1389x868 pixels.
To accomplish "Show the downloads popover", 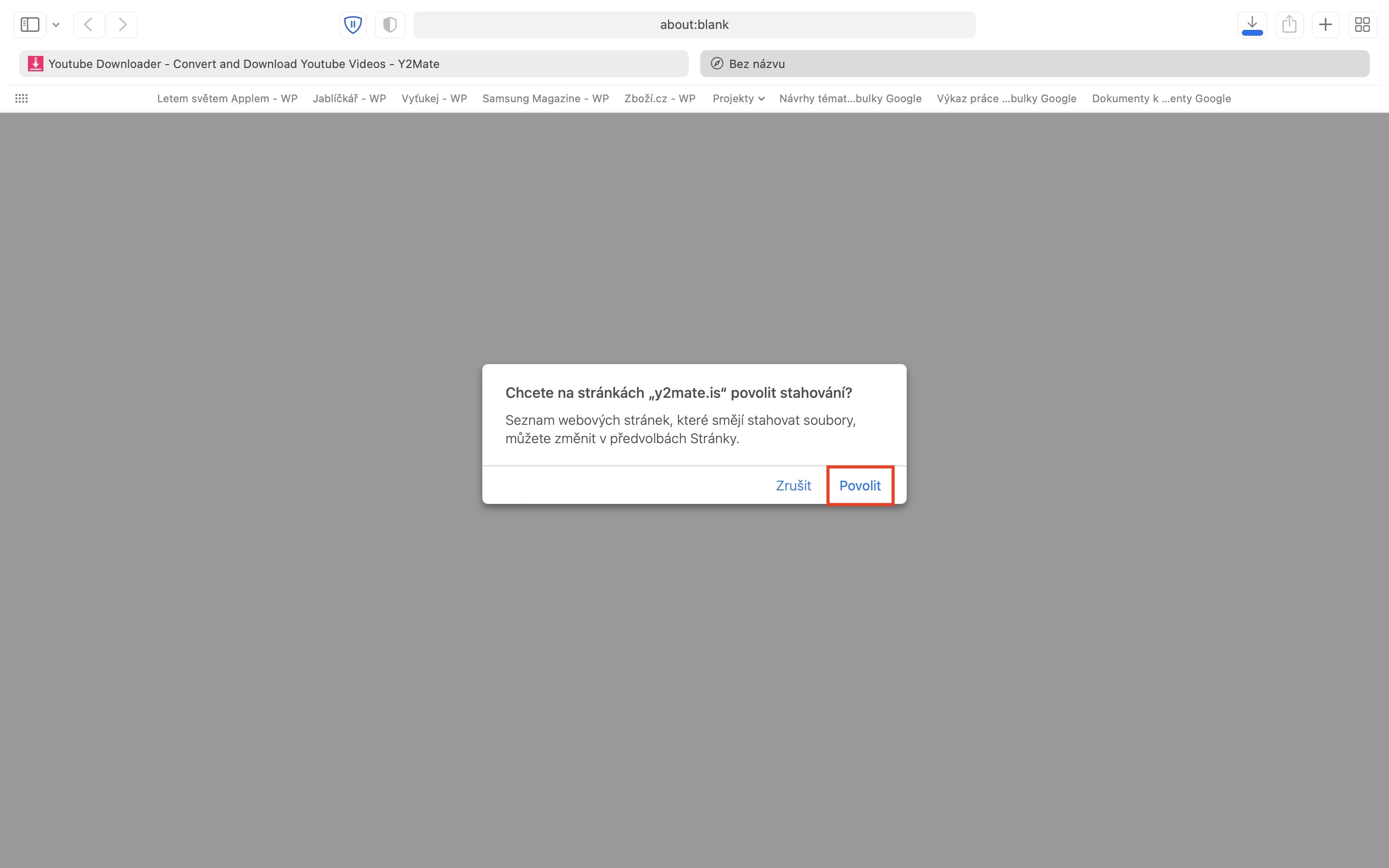I will pyautogui.click(x=1252, y=25).
